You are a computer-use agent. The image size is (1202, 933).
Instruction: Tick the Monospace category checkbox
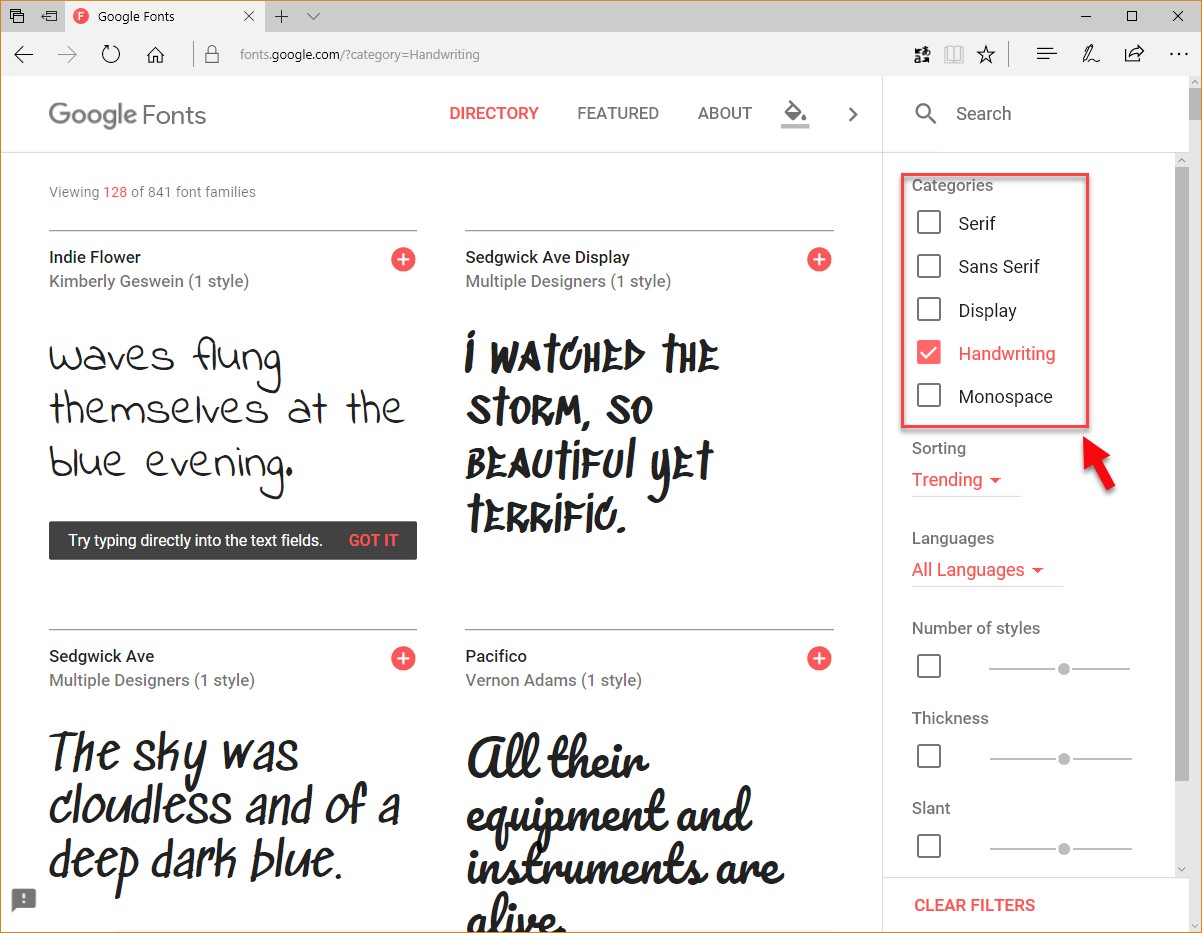point(929,396)
